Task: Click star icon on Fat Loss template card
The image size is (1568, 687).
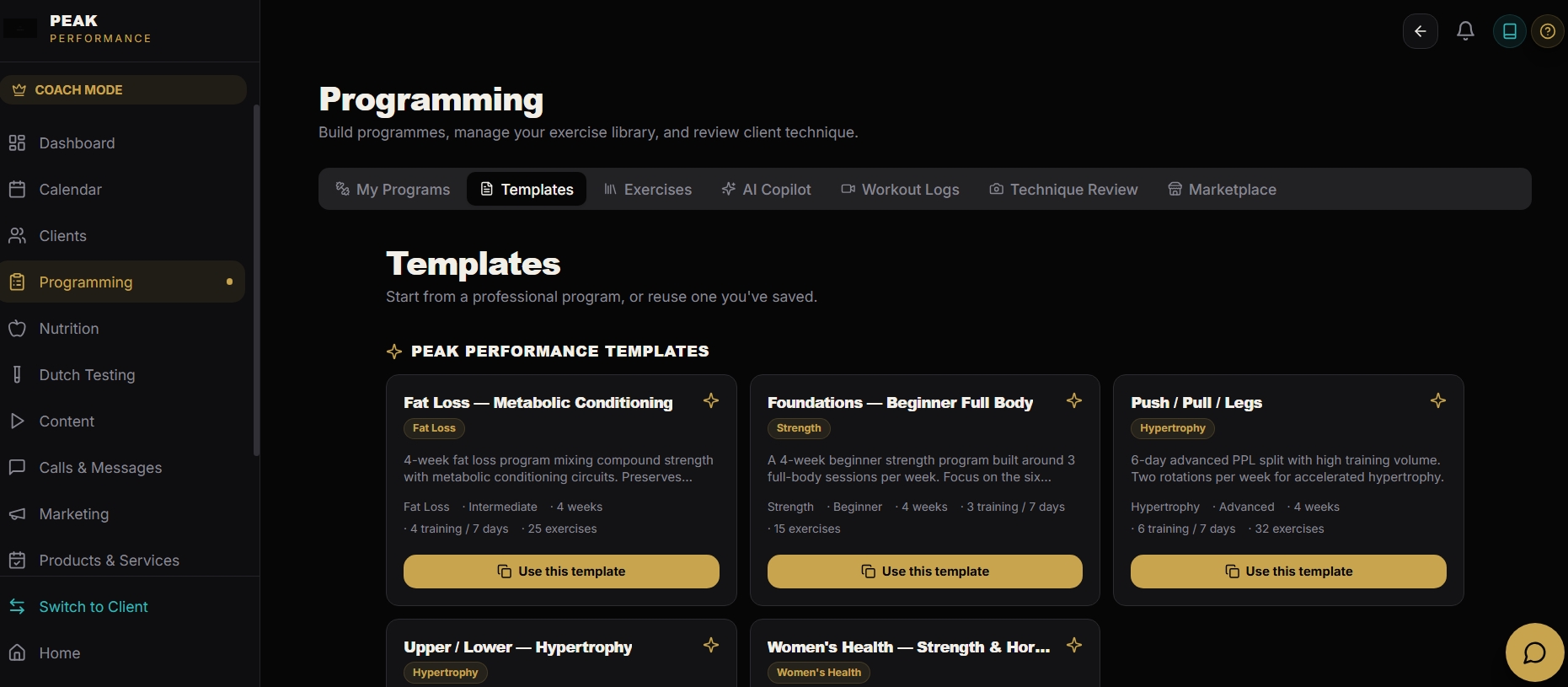Action: tap(711, 400)
